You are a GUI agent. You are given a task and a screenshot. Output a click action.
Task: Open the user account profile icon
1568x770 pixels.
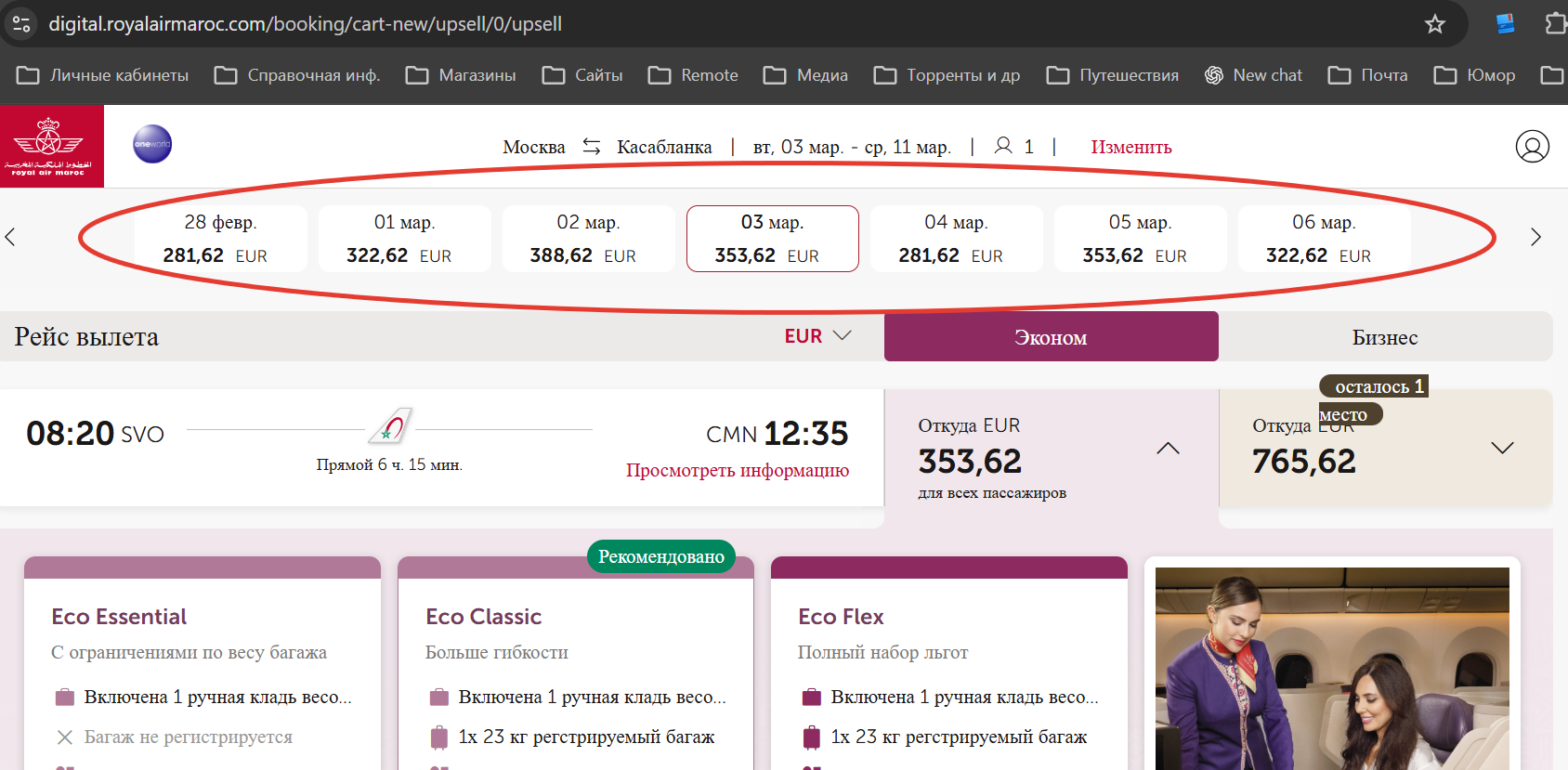pyautogui.click(x=1532, y=147)
